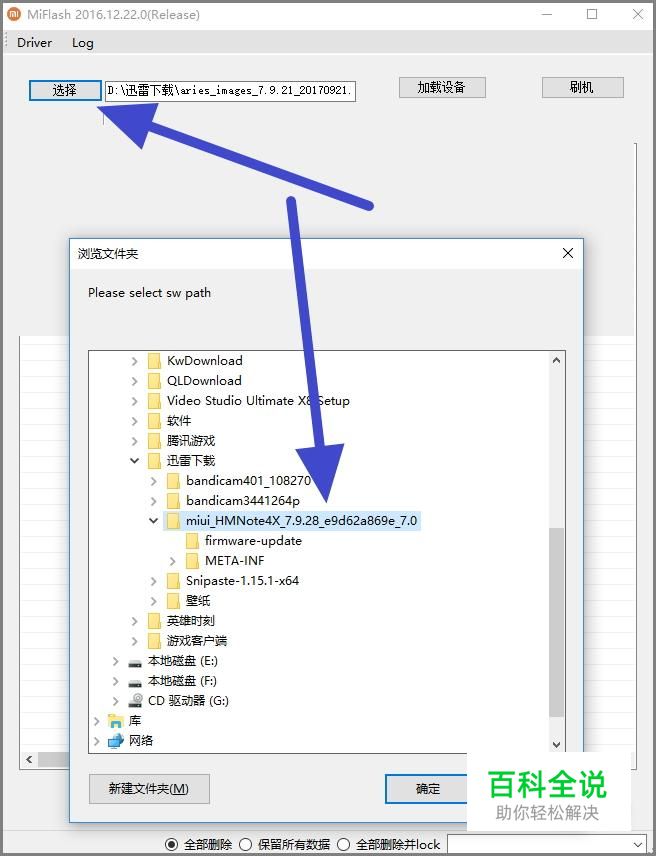This screenshot has height=856, width=656.
Task: Click the 本地磁盘 (E:) drive icon
Action: (135, 662)
